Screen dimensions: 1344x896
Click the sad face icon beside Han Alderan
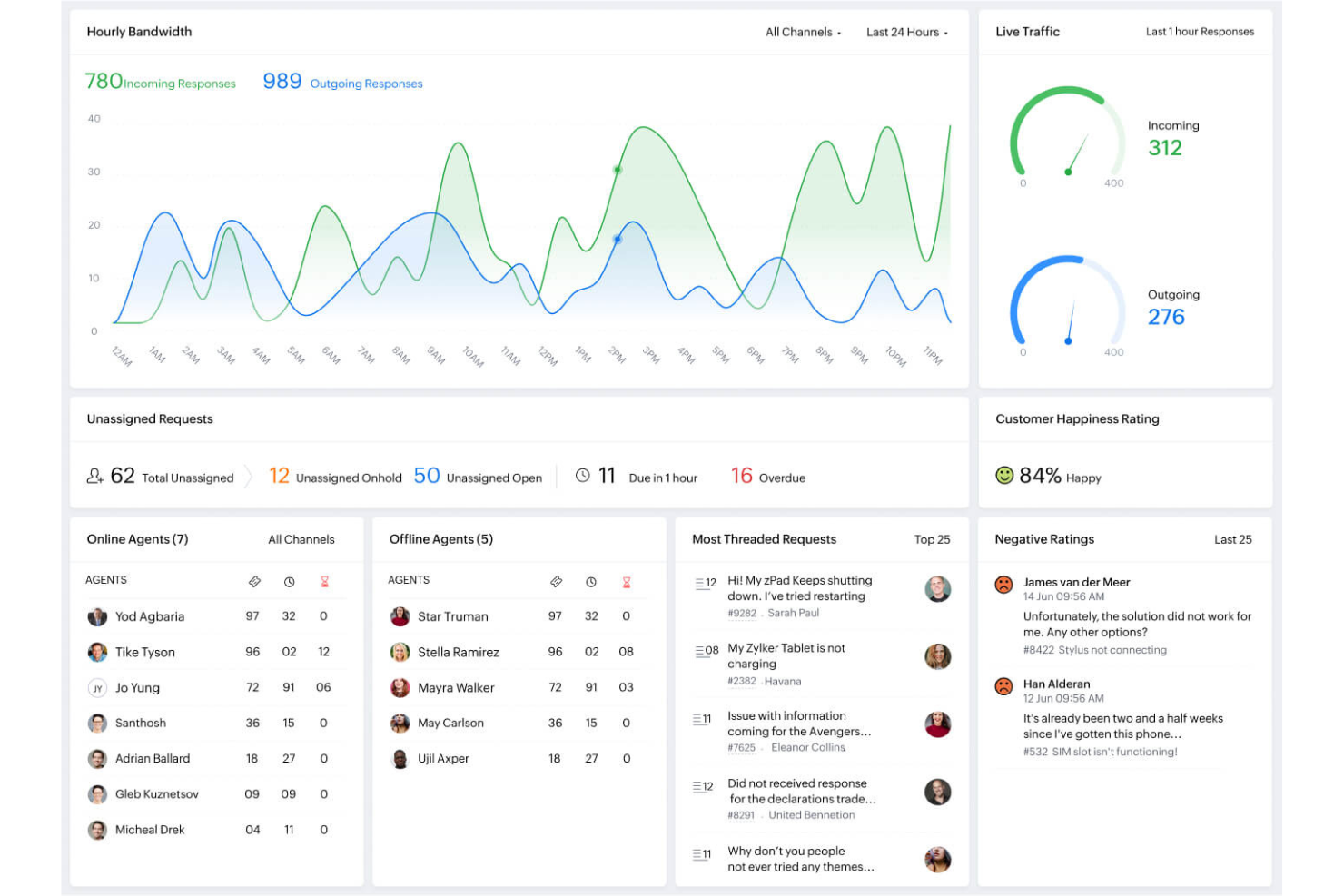[1003, 686]
